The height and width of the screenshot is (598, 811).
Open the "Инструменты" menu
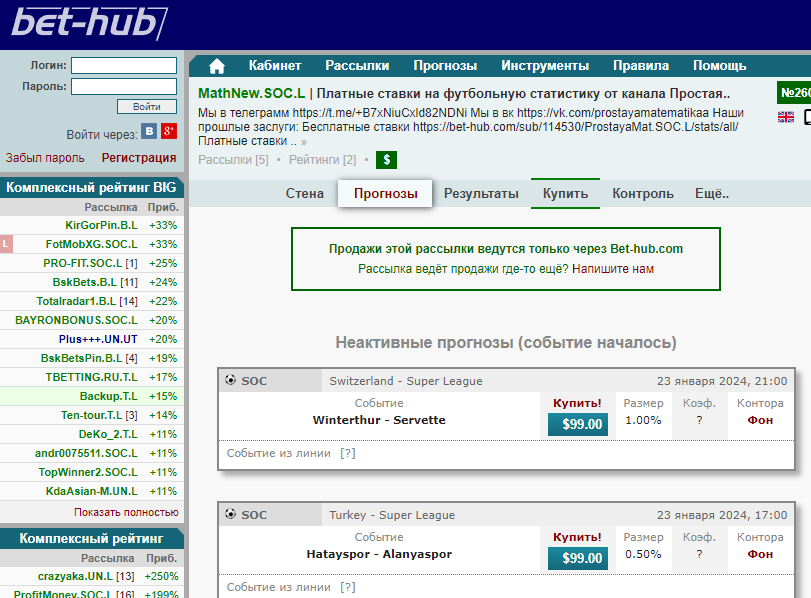(545, 66)
